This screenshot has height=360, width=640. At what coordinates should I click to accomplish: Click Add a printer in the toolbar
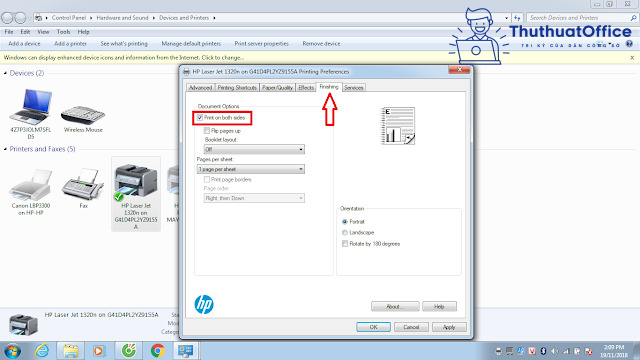coord(70,44)
